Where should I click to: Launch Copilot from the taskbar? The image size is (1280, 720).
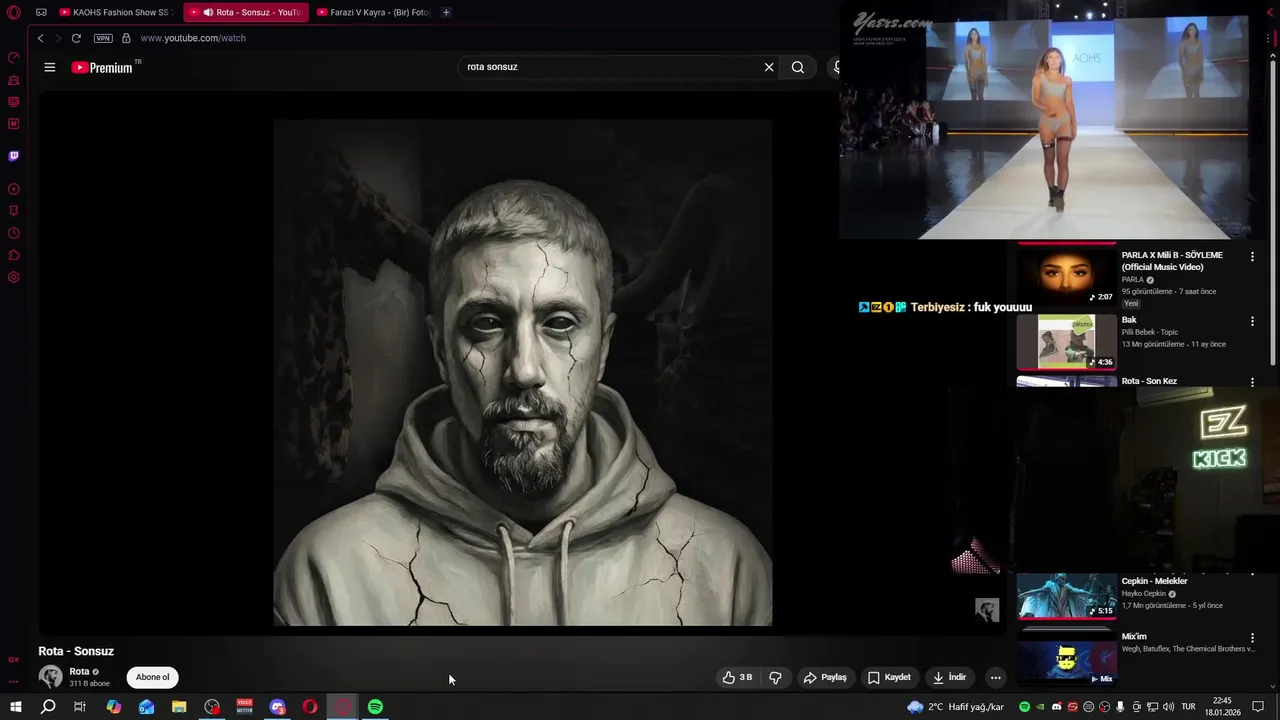pos(114,707)
